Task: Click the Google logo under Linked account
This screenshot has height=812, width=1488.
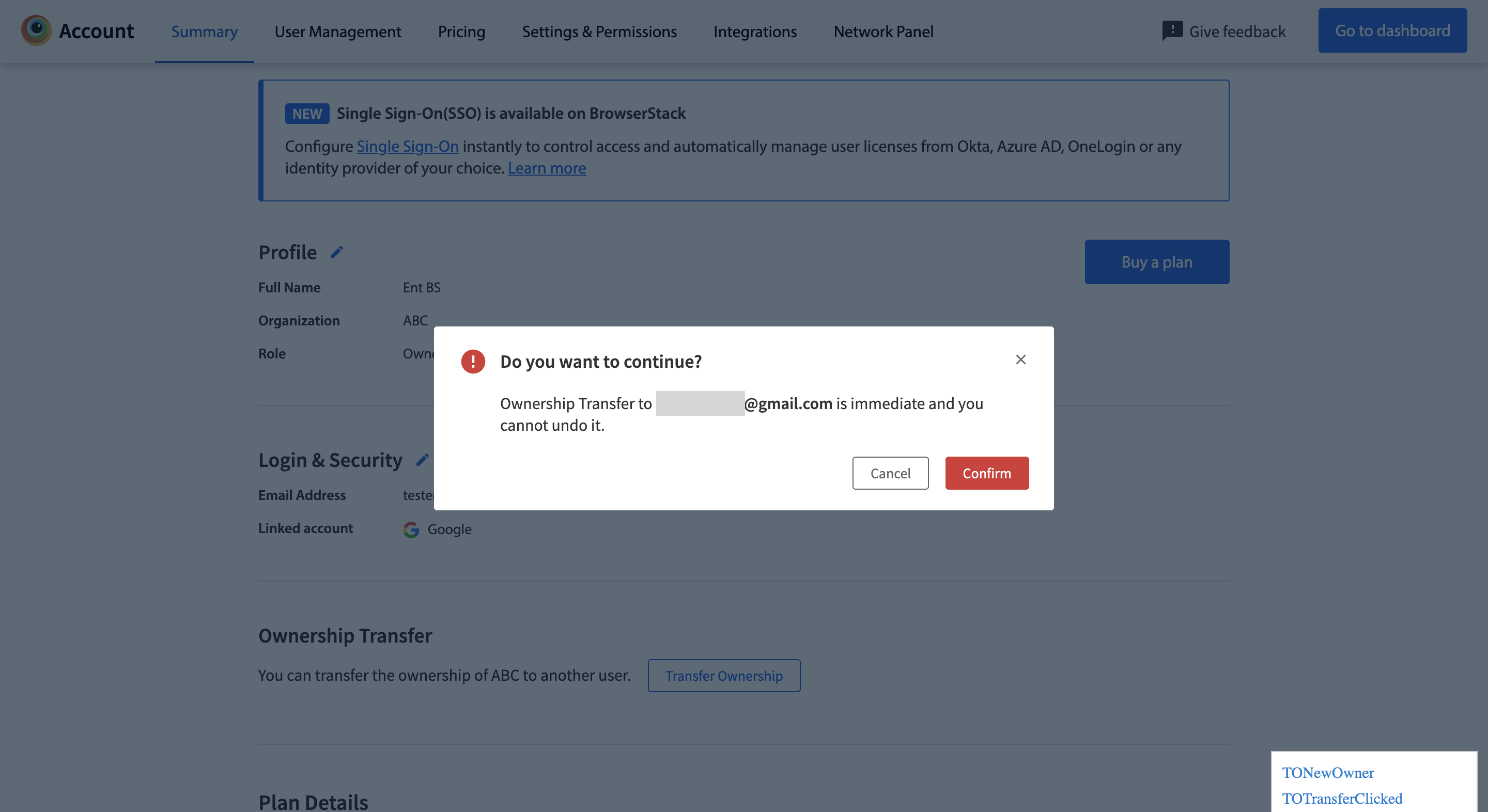Action: click(x=411, y=529)
